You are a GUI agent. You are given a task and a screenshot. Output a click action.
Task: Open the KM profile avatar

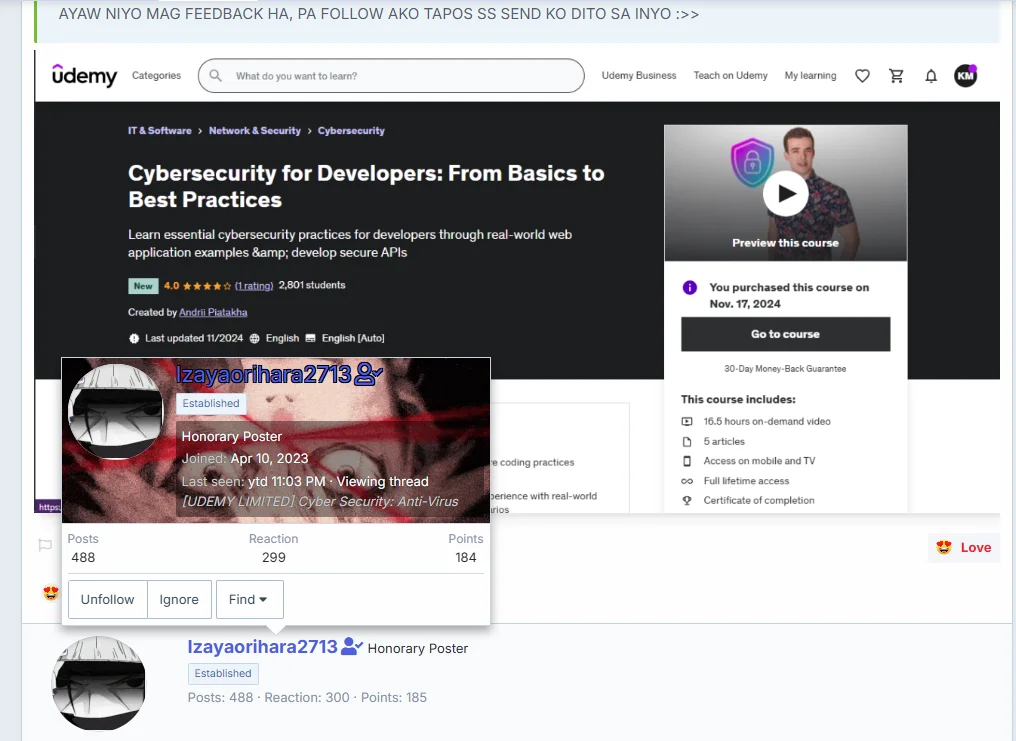[x=965, y=76]
